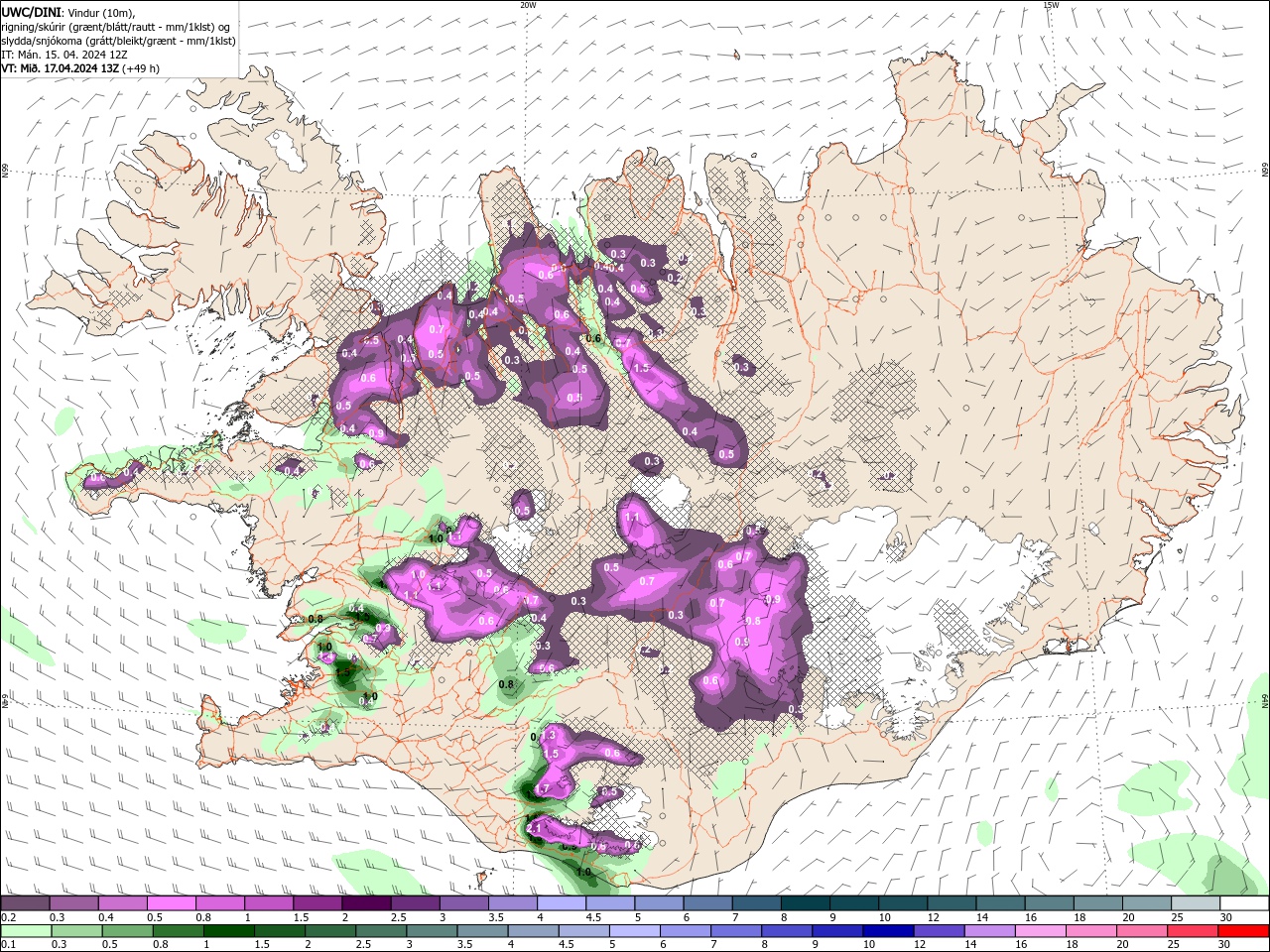The width and height of the screenshot is (1270, 952).
Task: Click the pale gray 25 swatch on upper scale
Action: (x=1196, y=903)
